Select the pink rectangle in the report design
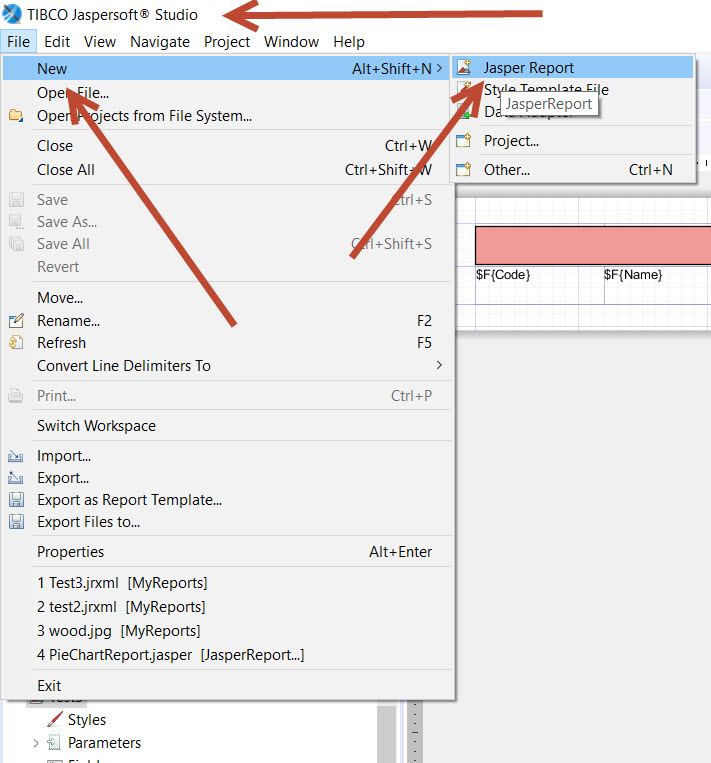Image resolution: width=711 pixels, height=763 pixels. click(592, 245)
